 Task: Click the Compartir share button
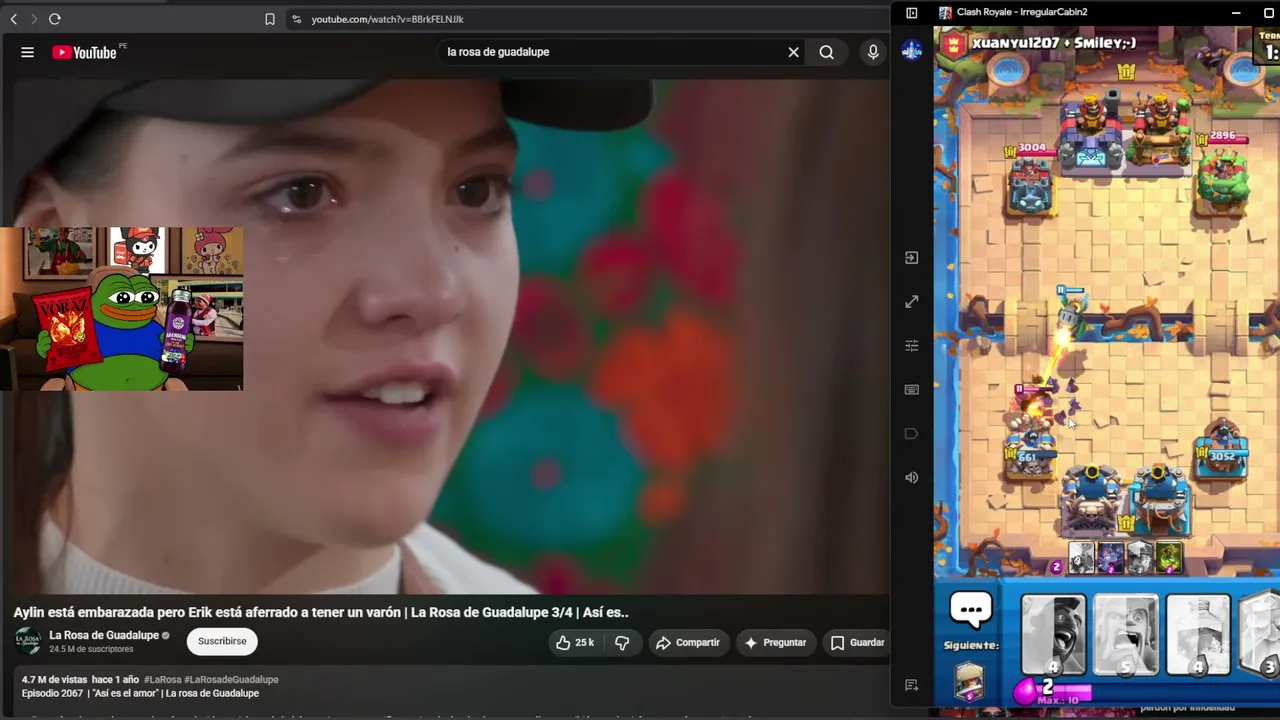point(688,642)
